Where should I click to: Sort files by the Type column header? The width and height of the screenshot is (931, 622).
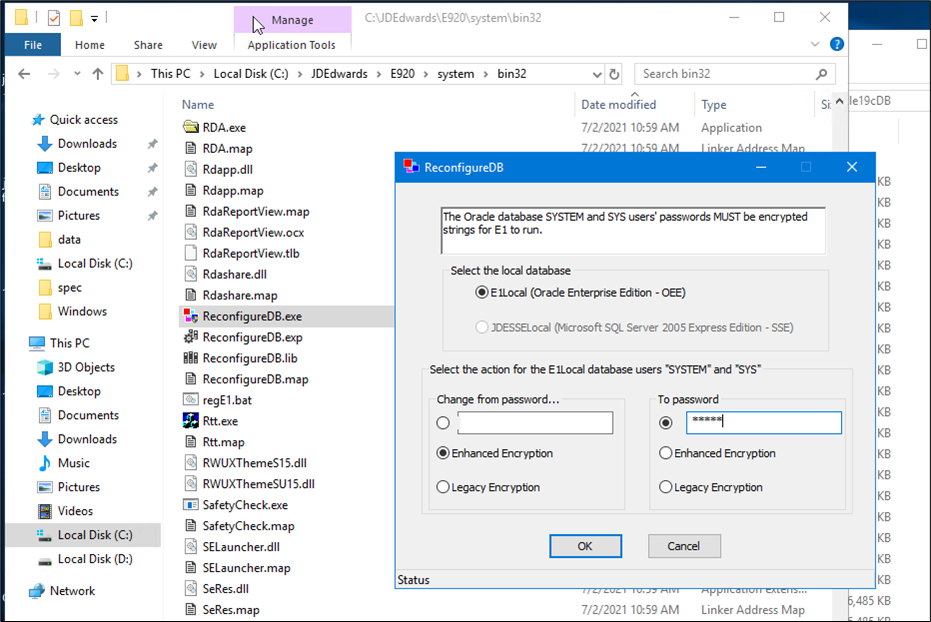click(714, 104)
